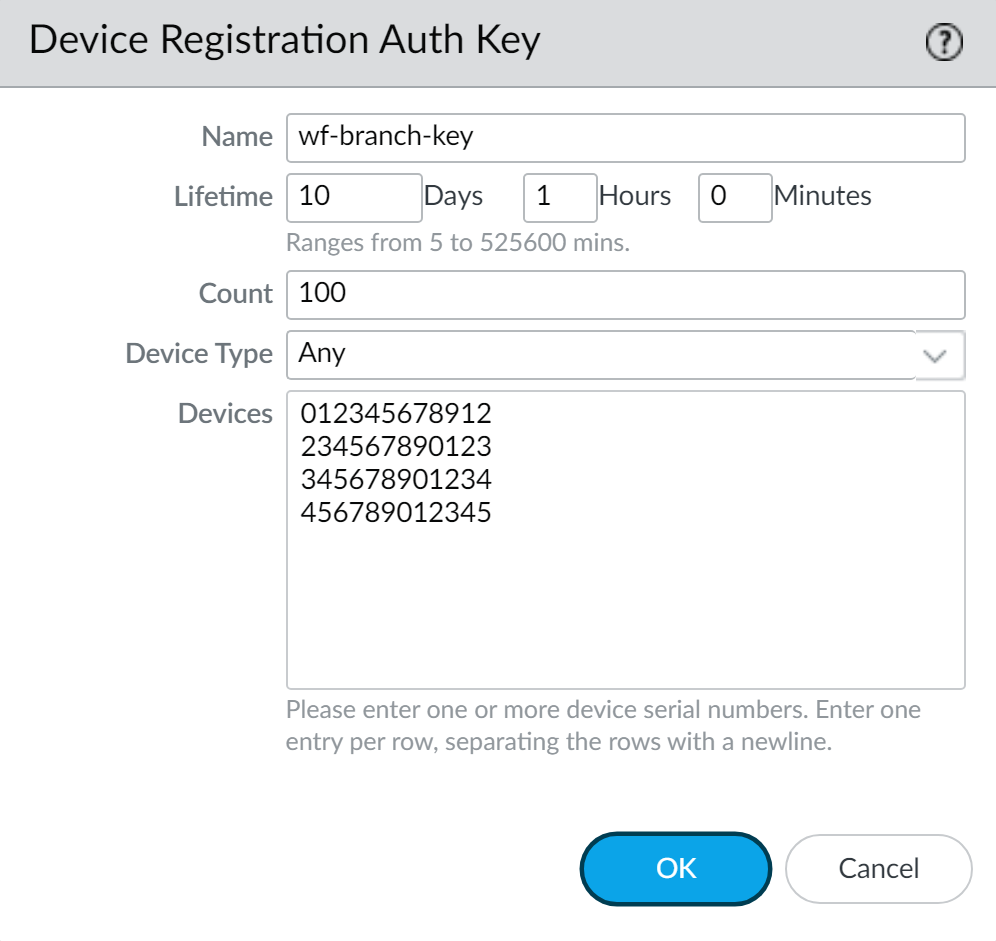The width and height of the screenshot is (996, 941).
Task: Confirm the auth key with OK
Action: [676, 868]
